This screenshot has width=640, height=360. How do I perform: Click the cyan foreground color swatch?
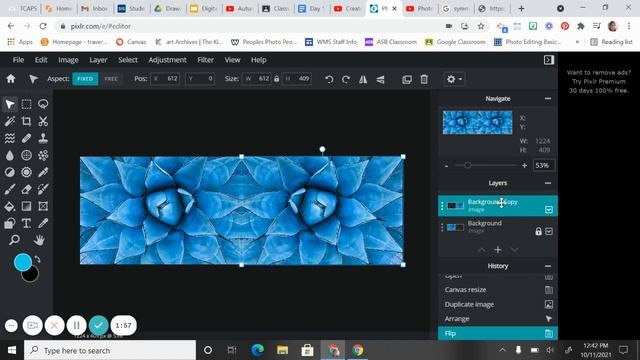pos(23,262)
